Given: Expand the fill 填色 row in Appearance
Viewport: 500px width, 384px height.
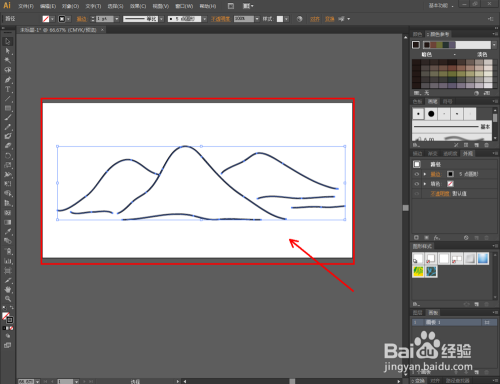Looking at the screenshot, I should tap(425, 184).
